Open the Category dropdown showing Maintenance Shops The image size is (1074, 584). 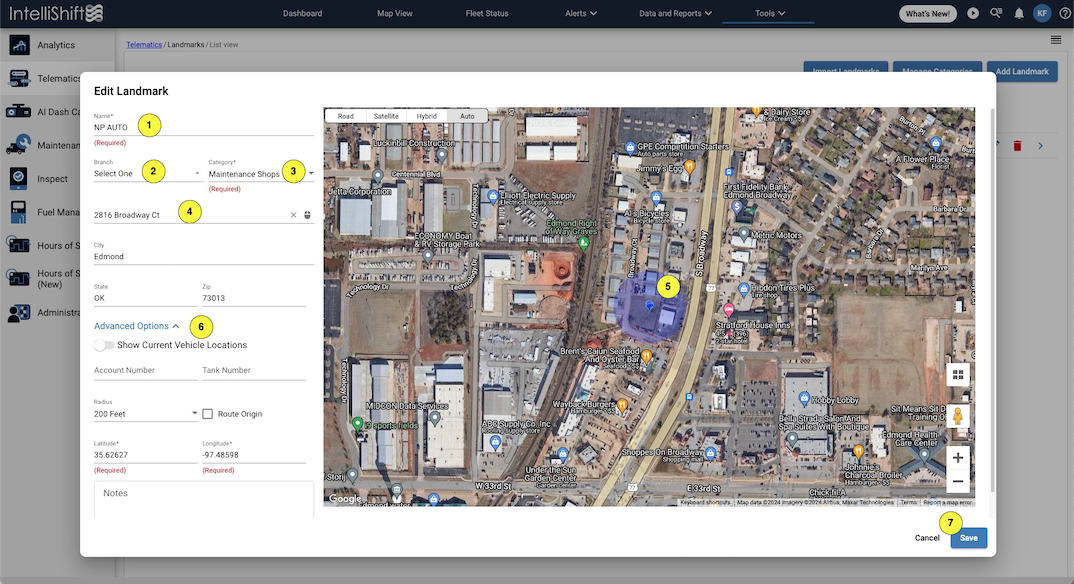point(261,174)
